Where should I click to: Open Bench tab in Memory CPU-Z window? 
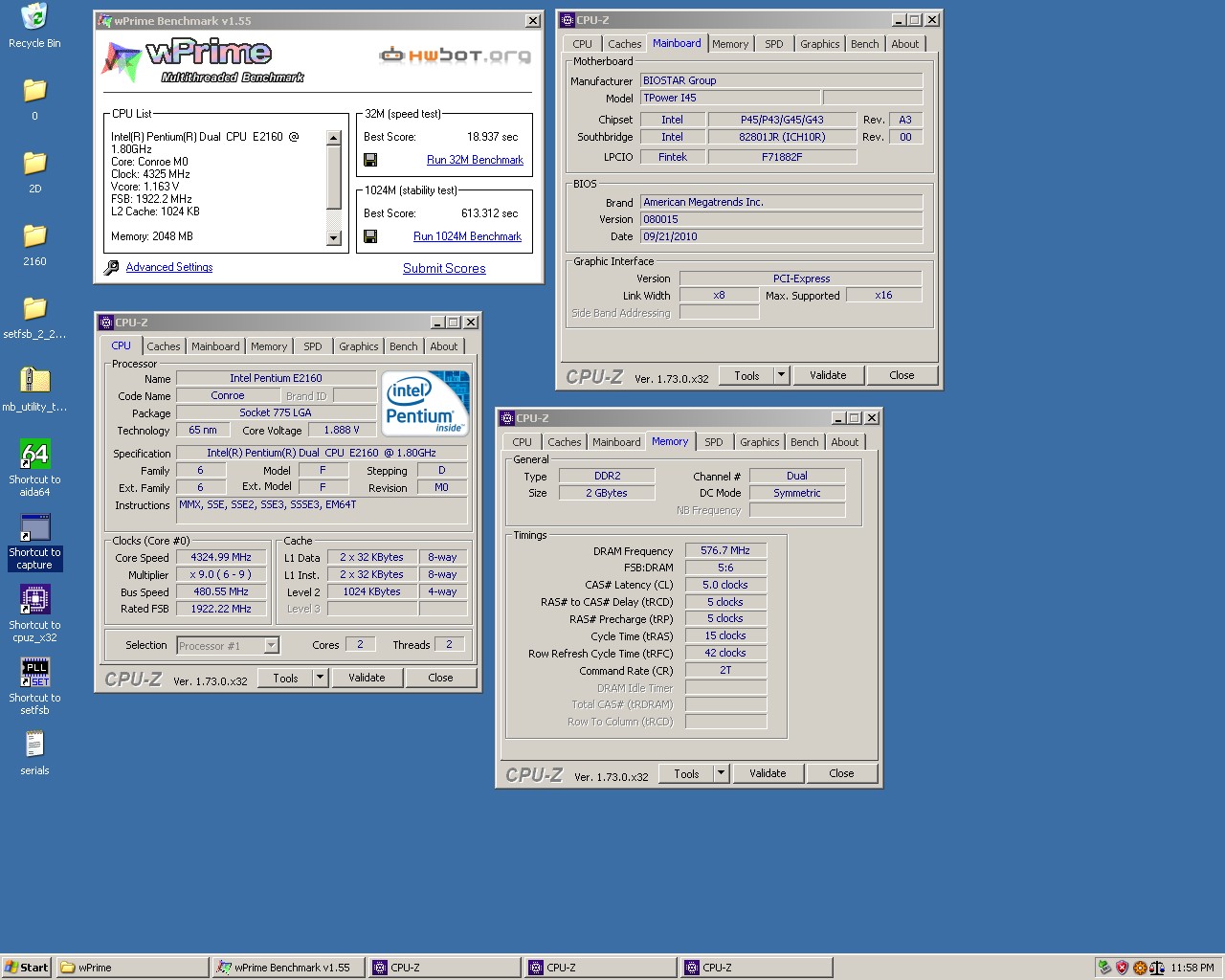[x=805, y=442]
